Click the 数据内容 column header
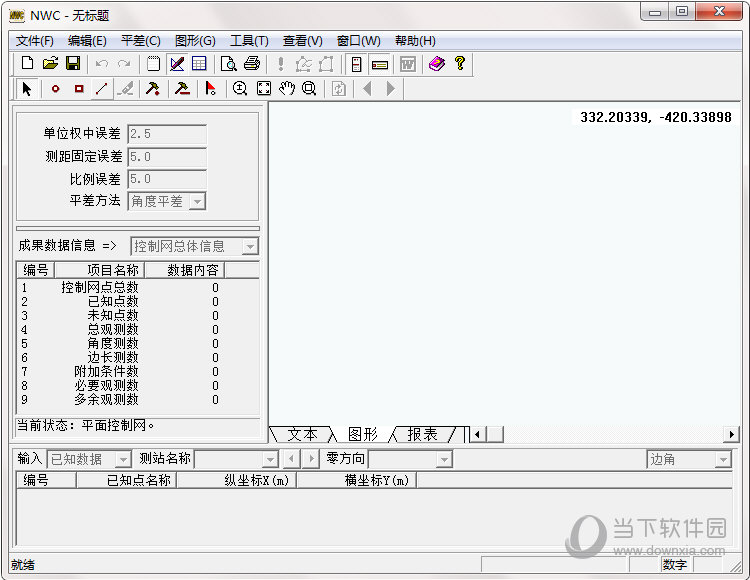This screenshot has width=750, height=580. click(x=185, y=270)
